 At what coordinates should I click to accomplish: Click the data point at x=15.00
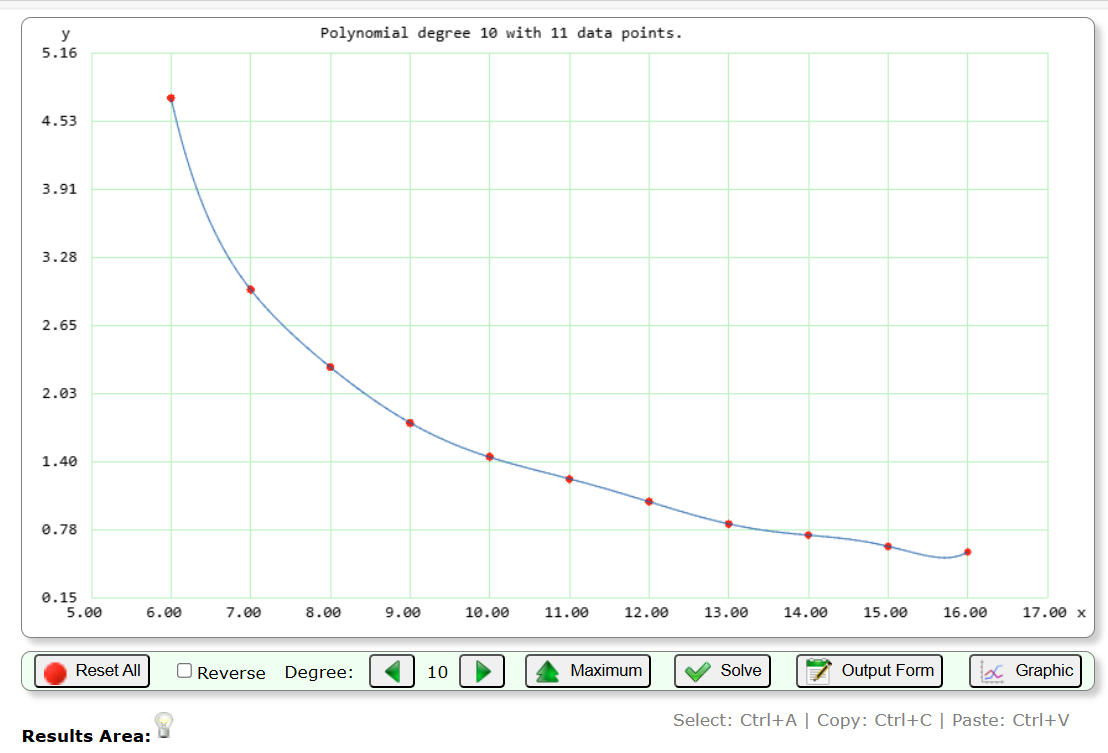point(888,546)
